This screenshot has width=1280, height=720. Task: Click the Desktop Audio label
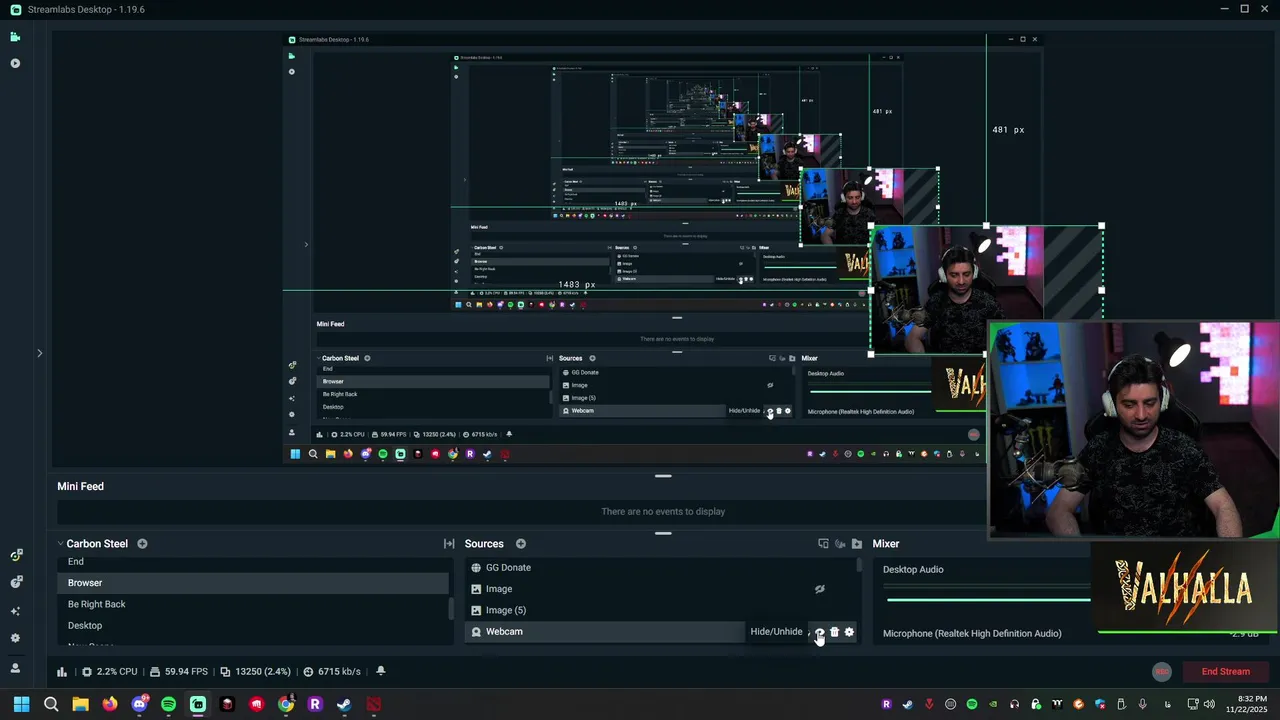(913, 570)
